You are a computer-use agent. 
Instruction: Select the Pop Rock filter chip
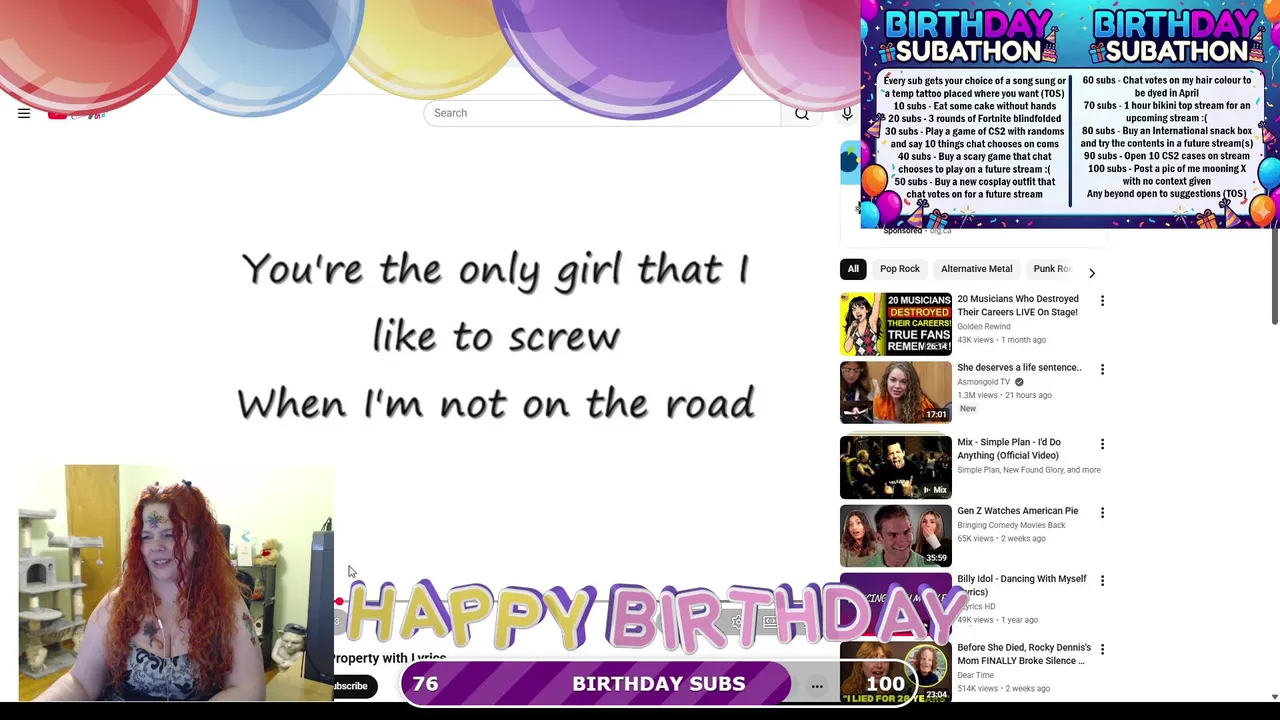(900, 269)
